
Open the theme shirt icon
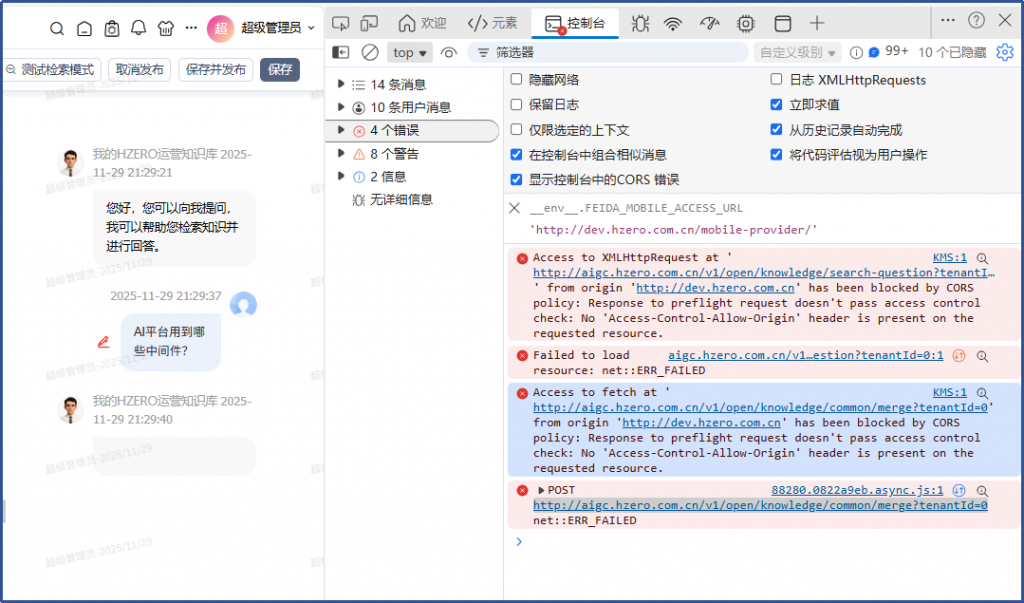[165, 28]
